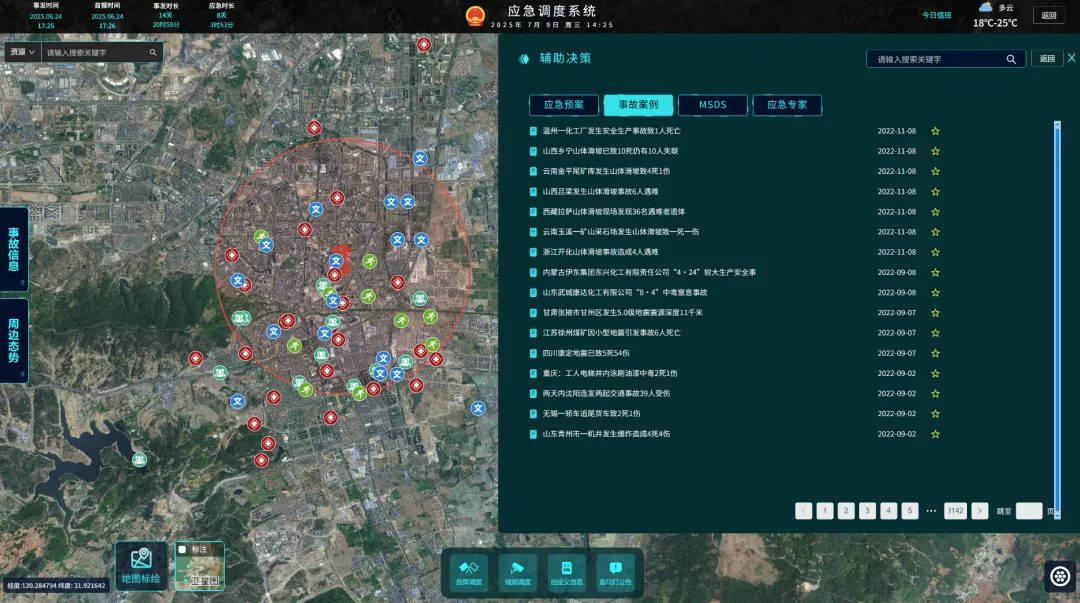1080x603 pixels.
Task: Open the round grid menu button bottom-right
Action: (x=1059, y=576)
